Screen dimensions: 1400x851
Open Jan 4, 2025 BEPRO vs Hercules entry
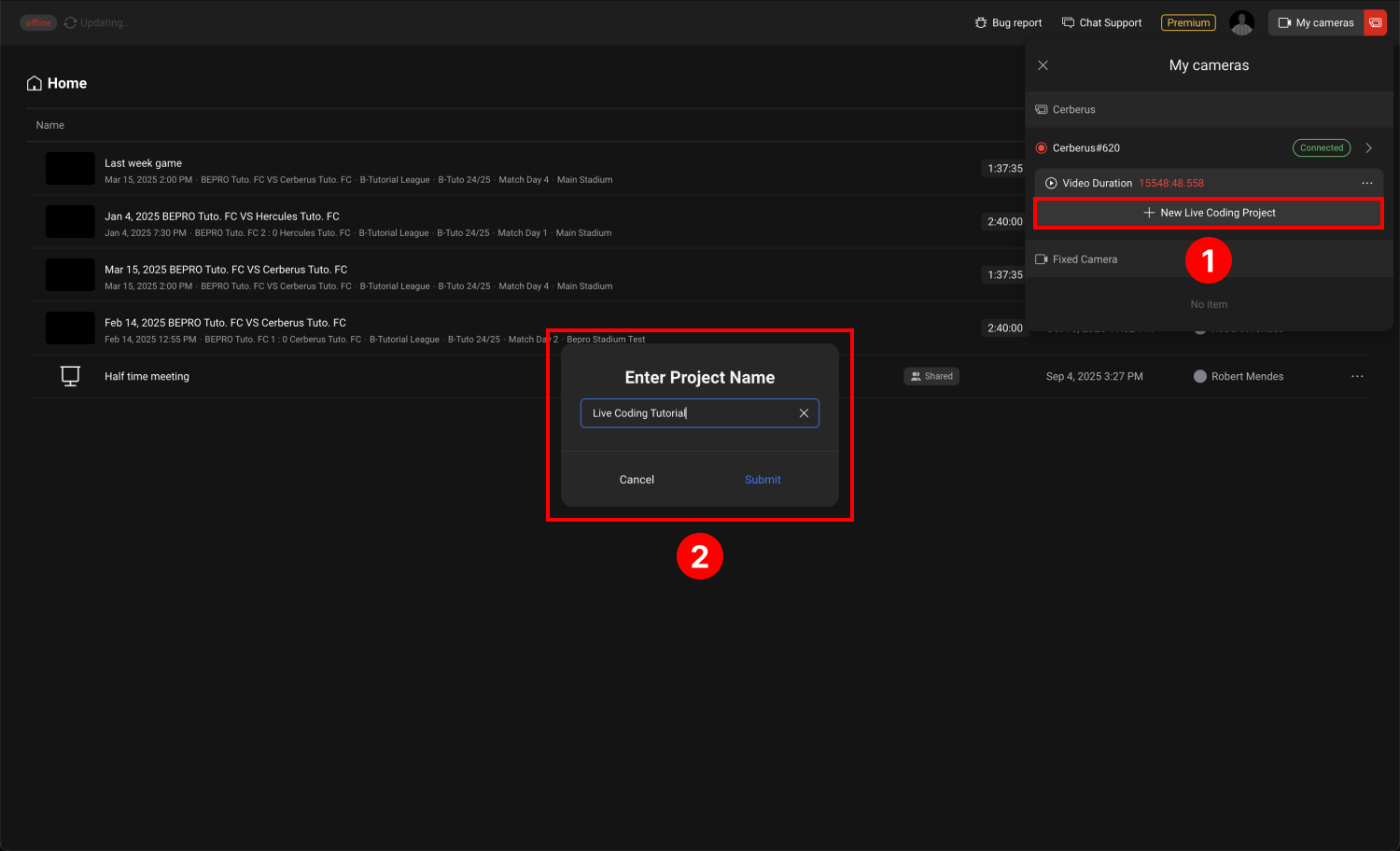222,216
